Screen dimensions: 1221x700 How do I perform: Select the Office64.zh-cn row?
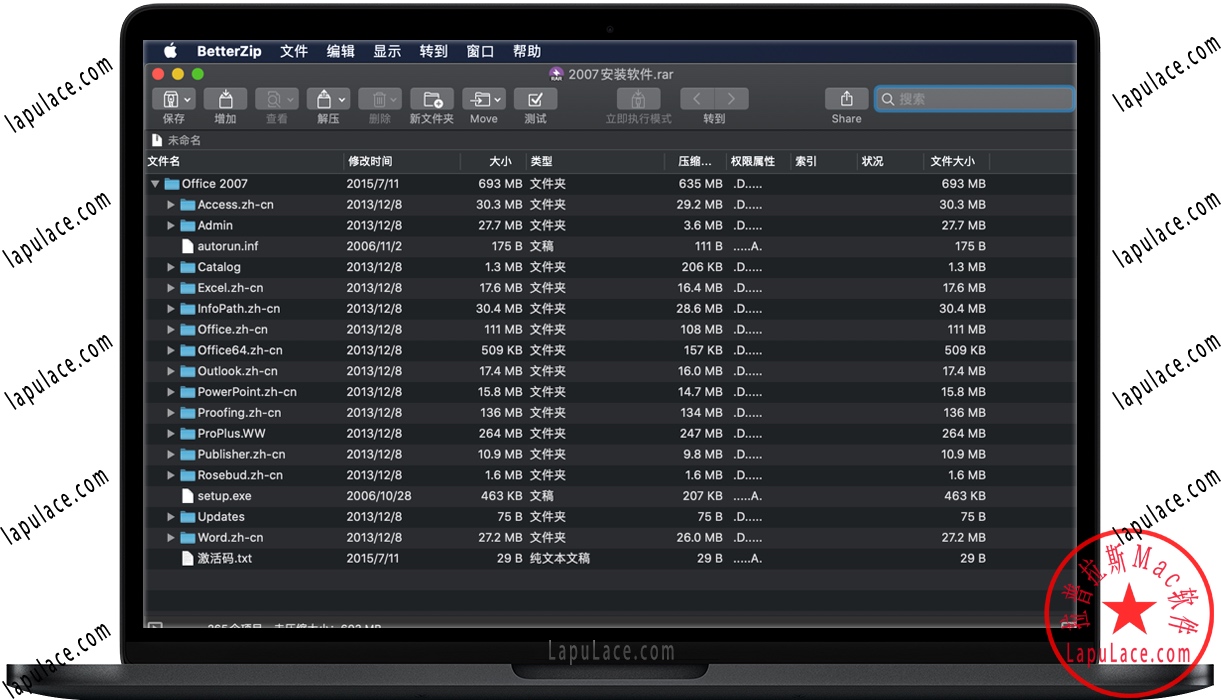coord(610,351)
